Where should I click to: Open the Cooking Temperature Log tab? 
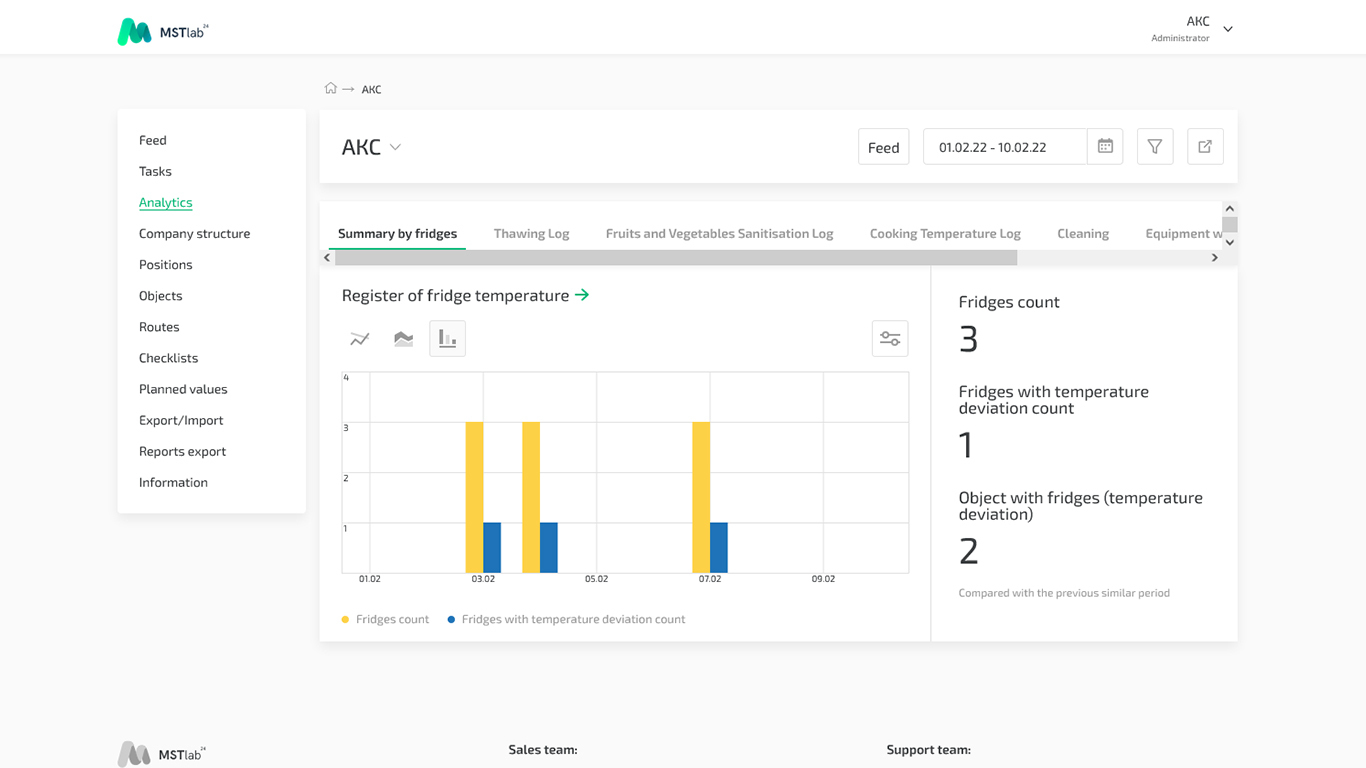(x=945, y=233)
